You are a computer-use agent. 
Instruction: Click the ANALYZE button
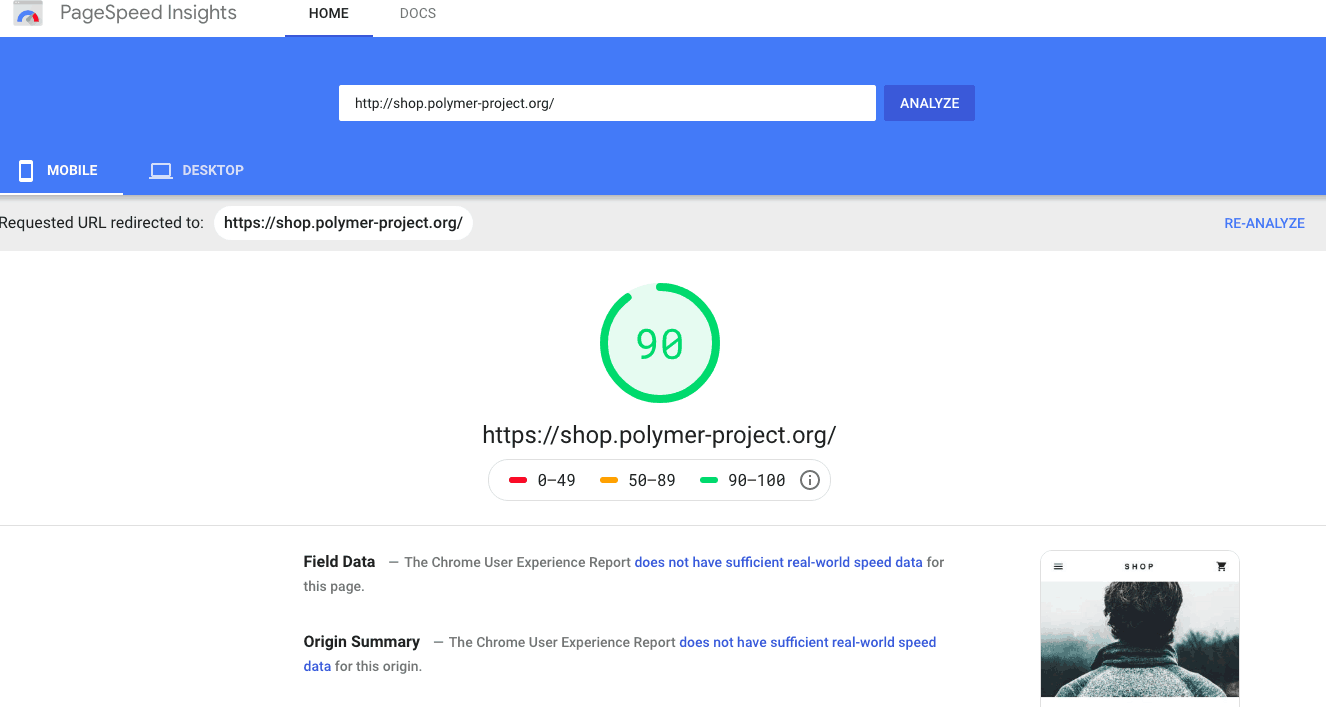[x=929, y=103]
